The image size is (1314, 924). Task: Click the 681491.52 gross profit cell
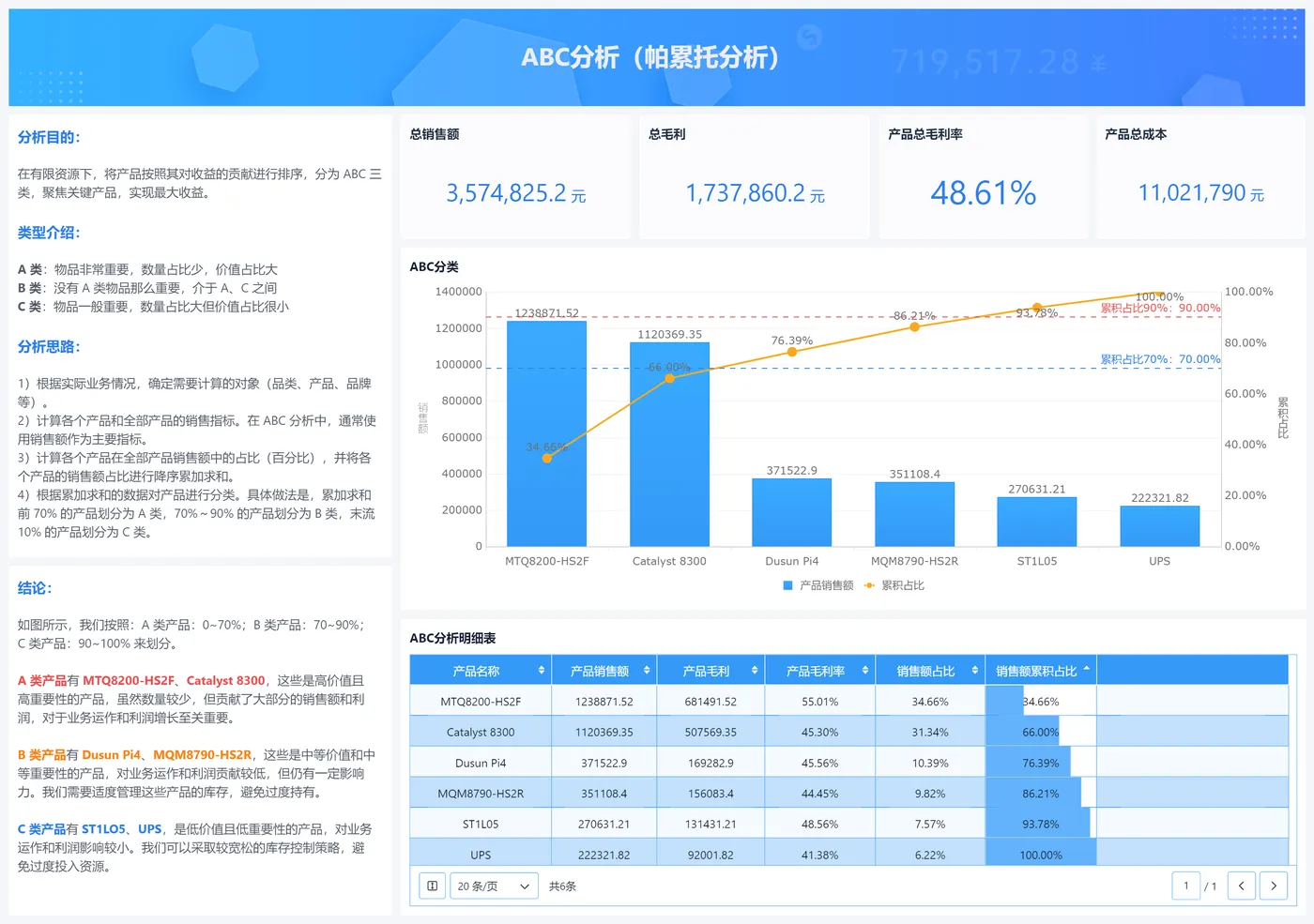710,702
